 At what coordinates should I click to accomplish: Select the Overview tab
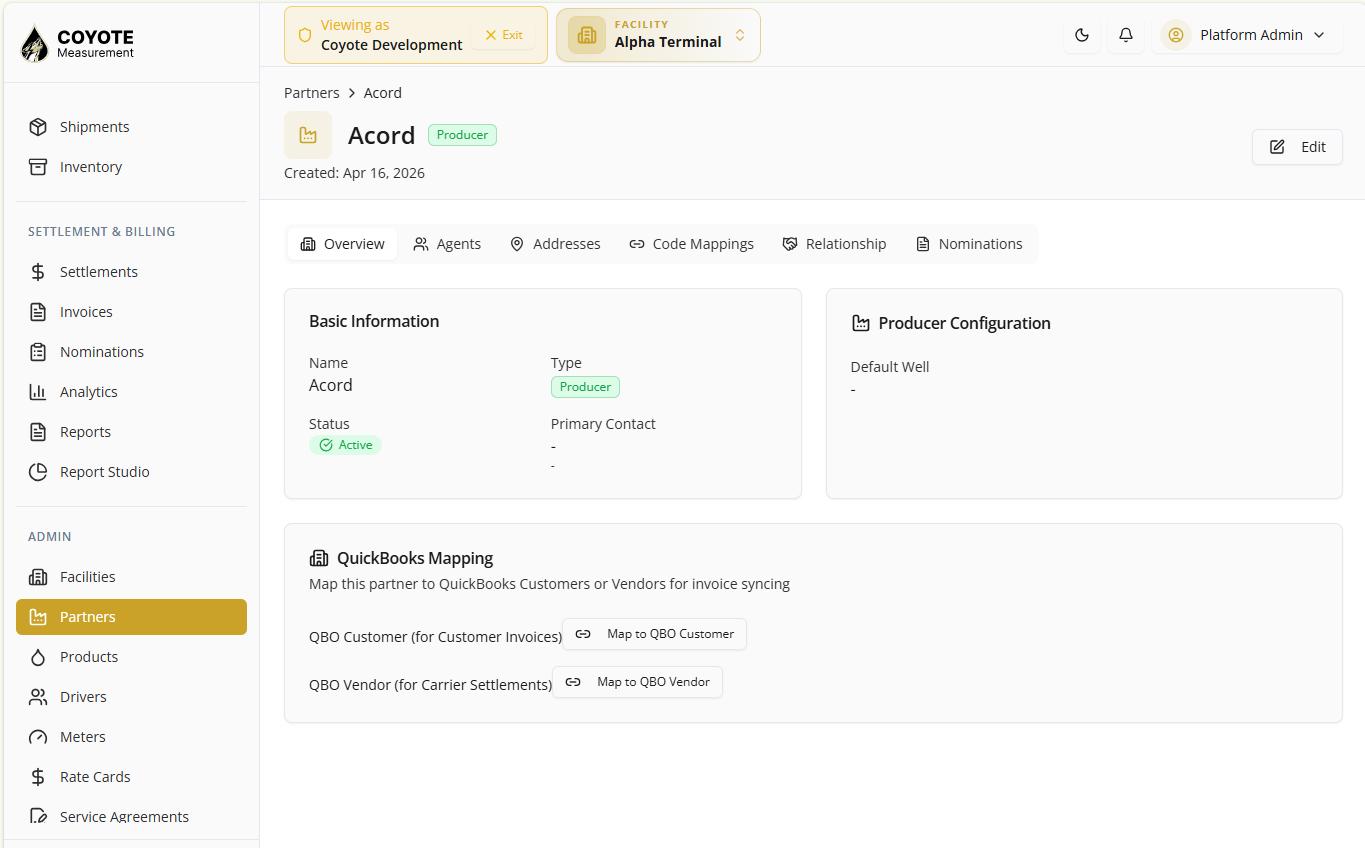pos(343,244)
